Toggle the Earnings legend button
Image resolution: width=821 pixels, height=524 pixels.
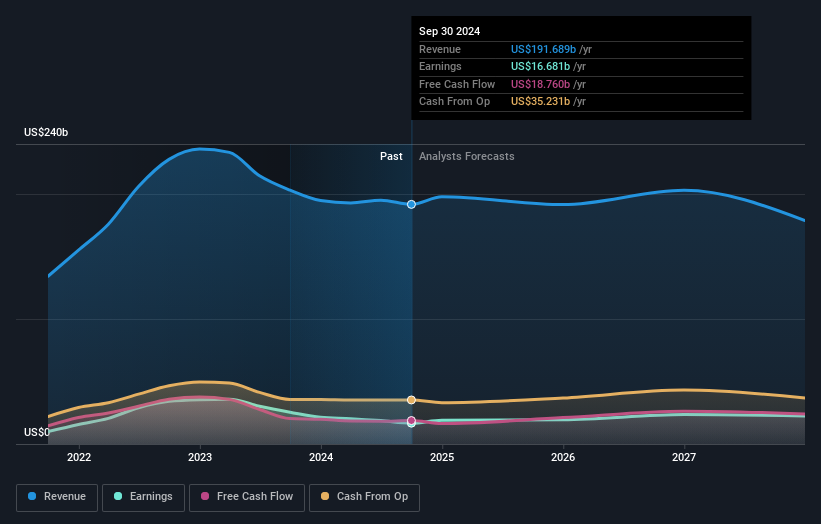pos(143,497)
